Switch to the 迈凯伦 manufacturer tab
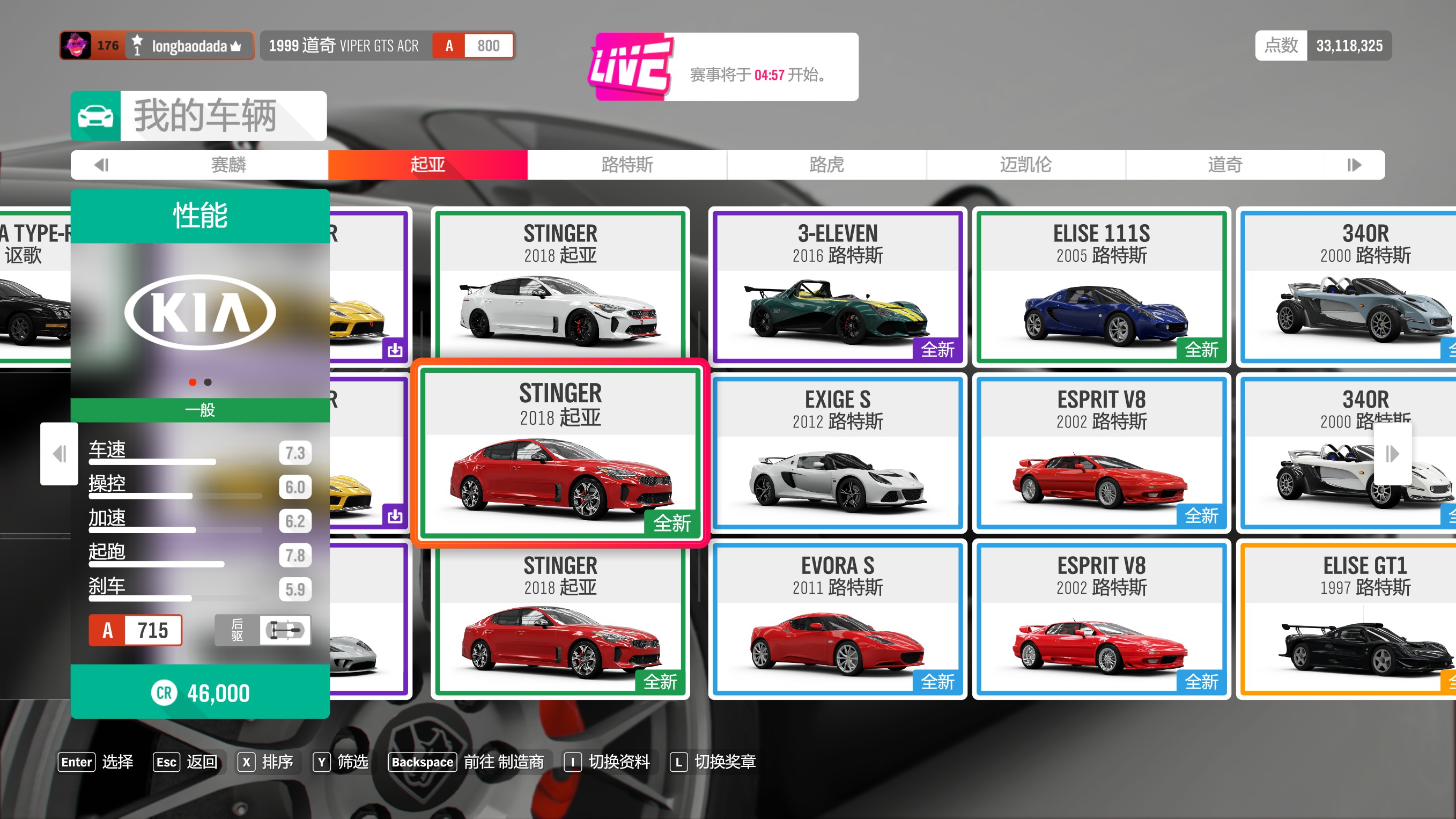 click(1025, 165)
